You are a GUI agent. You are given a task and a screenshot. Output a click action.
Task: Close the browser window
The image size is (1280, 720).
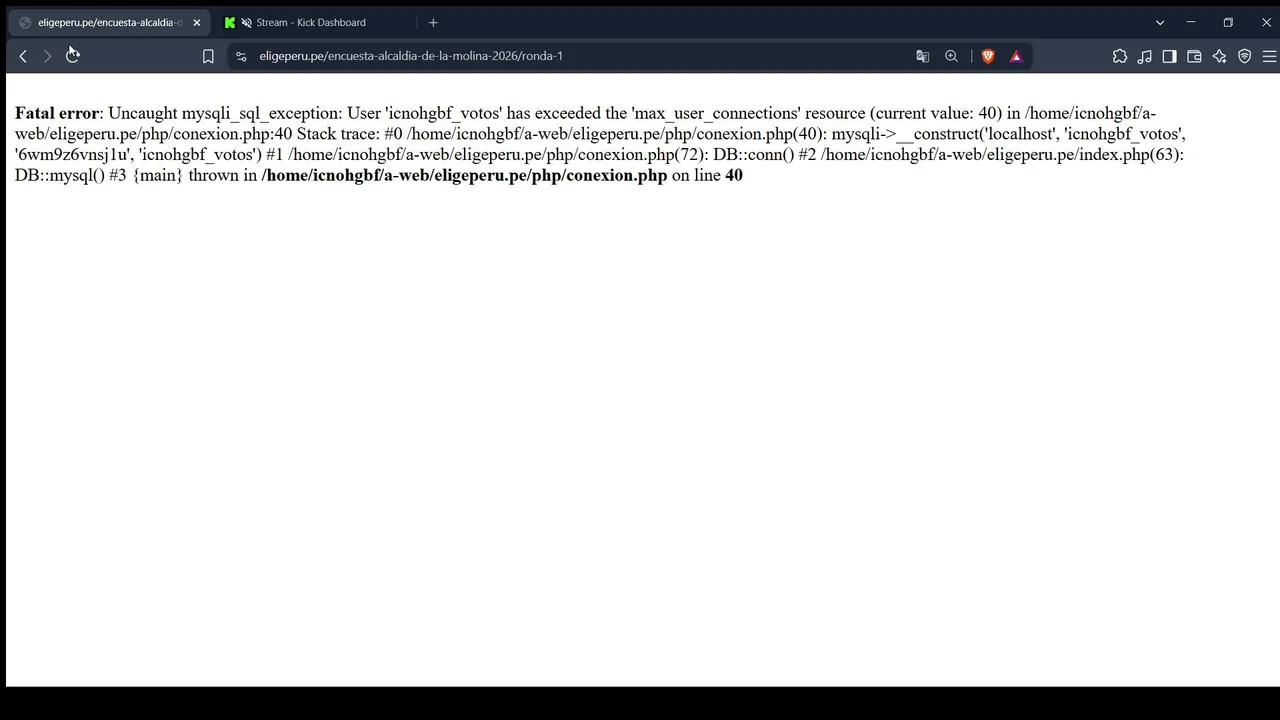coord(1266,22)
